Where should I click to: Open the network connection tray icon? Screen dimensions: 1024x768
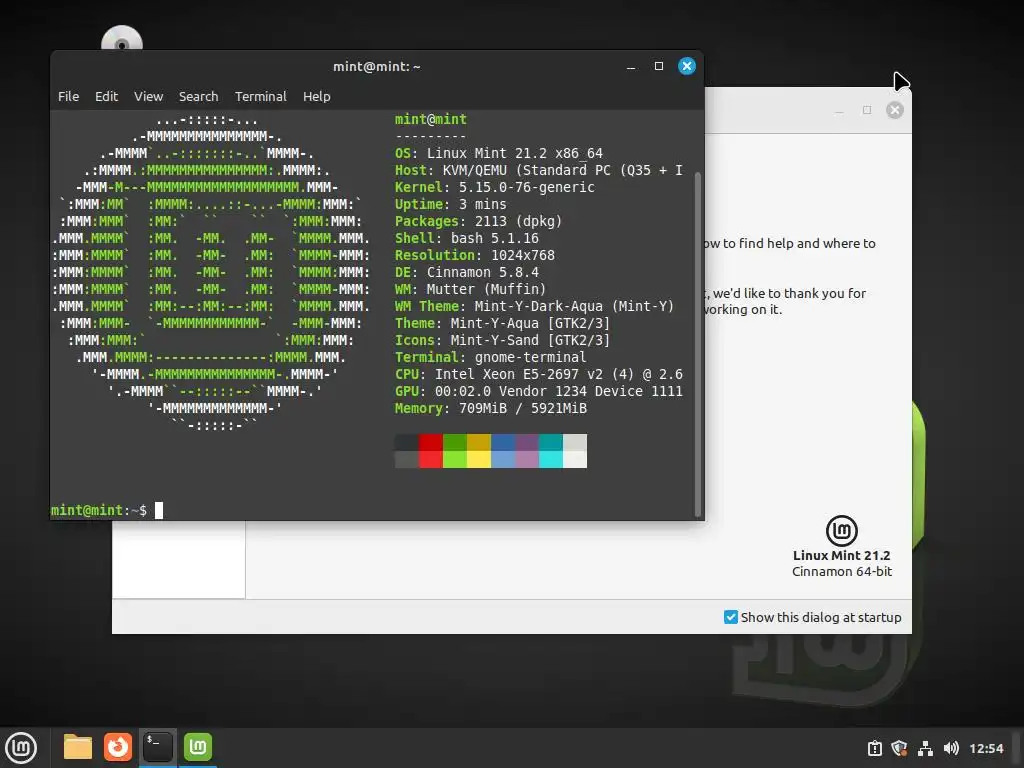(x=925, y=748)
